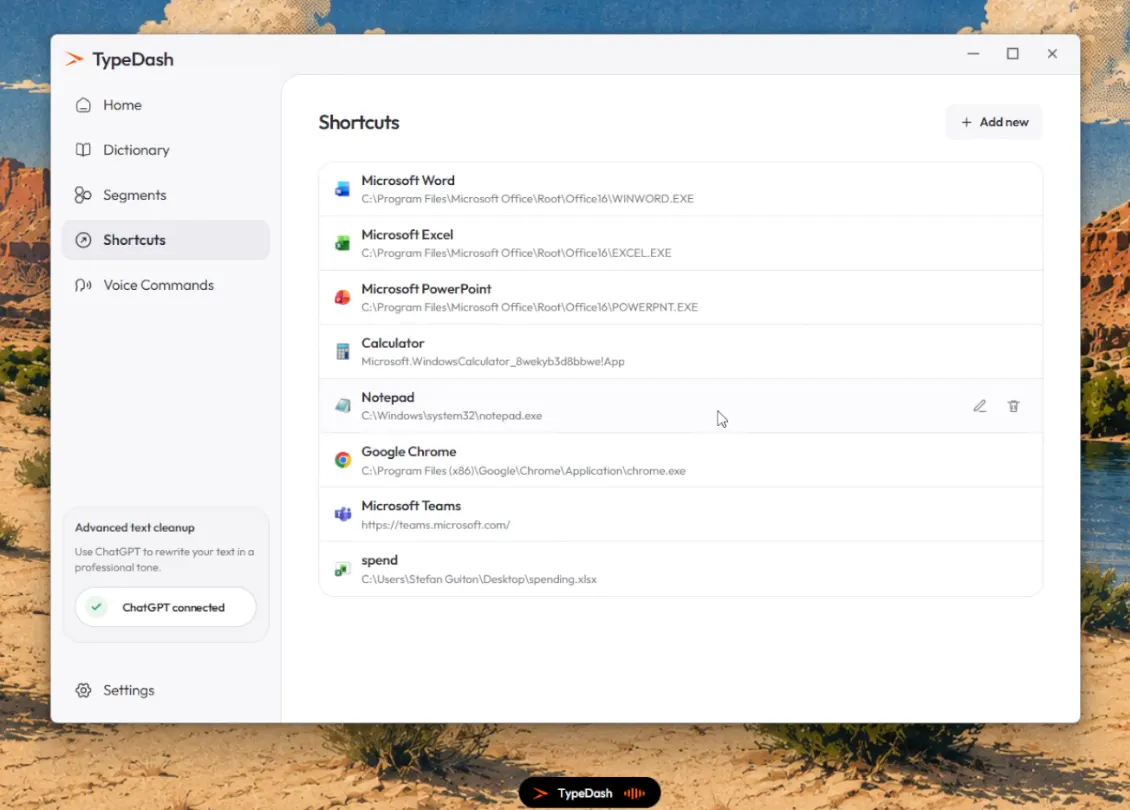
Task: Click the Microsoft Teams app icon
Action: click(342, 514)
